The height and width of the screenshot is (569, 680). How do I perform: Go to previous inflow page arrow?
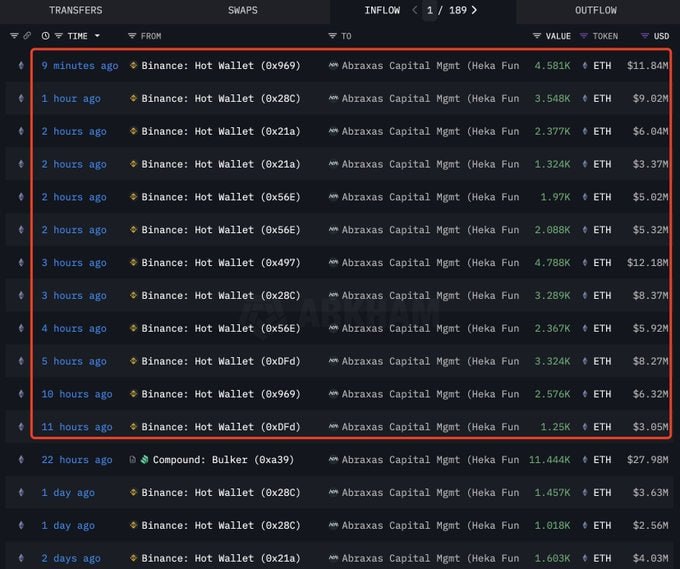(x=415, y=10)
